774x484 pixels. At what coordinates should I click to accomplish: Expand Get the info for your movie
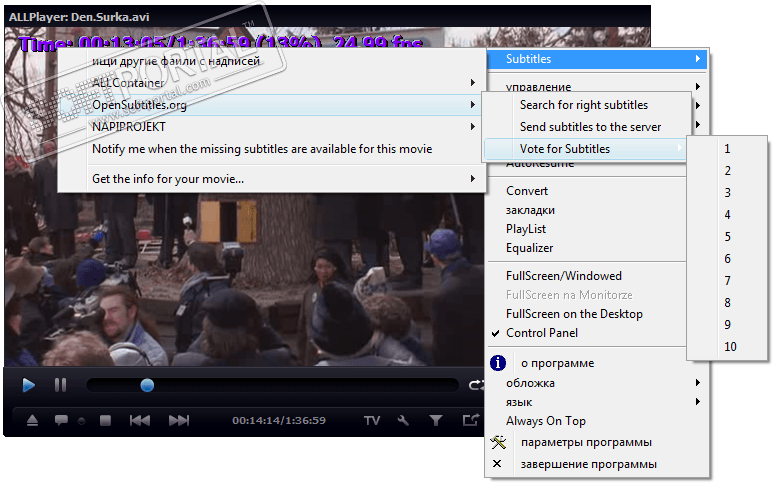click(271, 179)
